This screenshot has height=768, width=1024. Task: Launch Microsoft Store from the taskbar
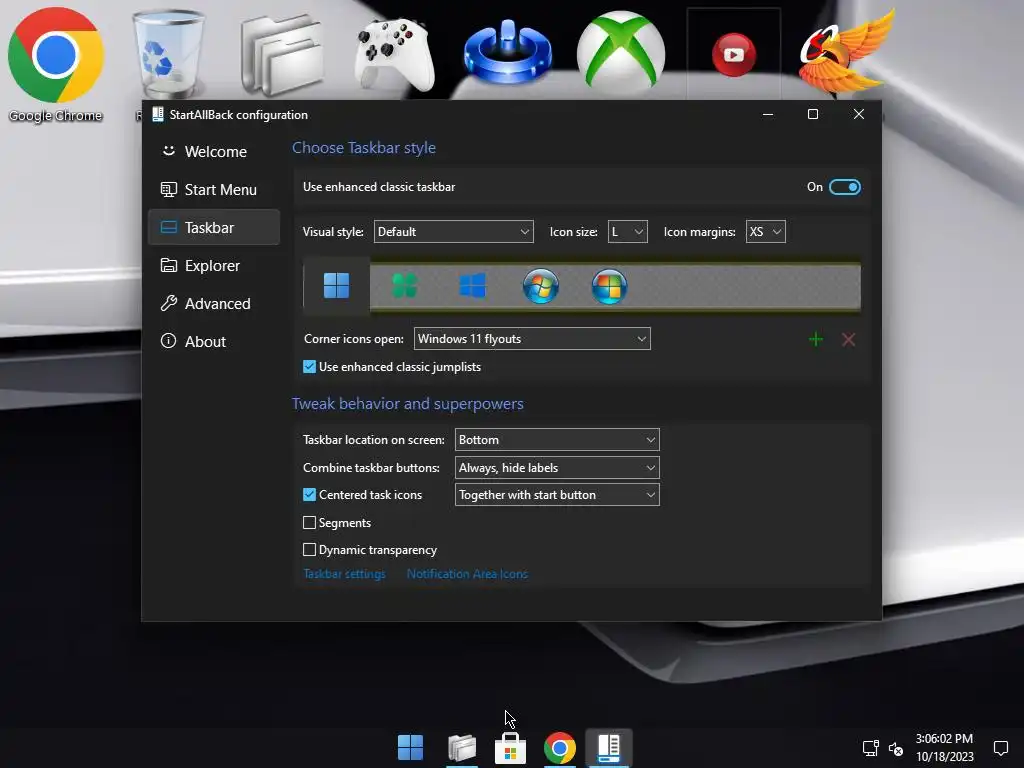511,748
